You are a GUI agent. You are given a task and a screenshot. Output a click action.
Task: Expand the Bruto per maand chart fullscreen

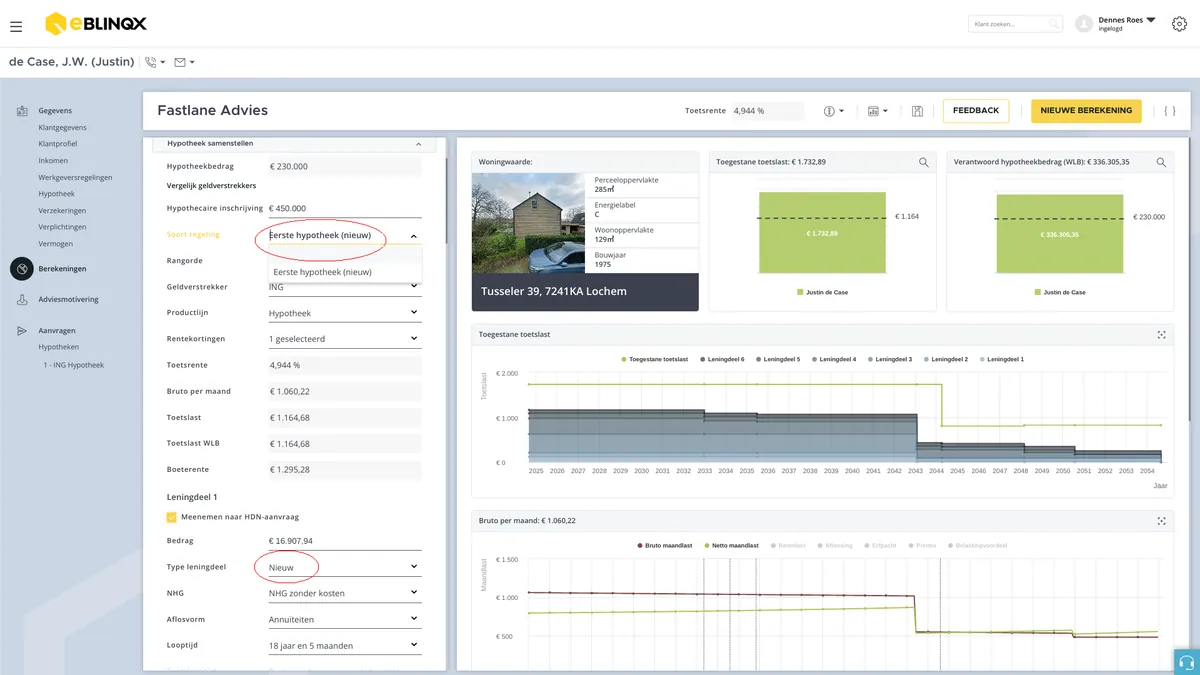point(1162,520)
